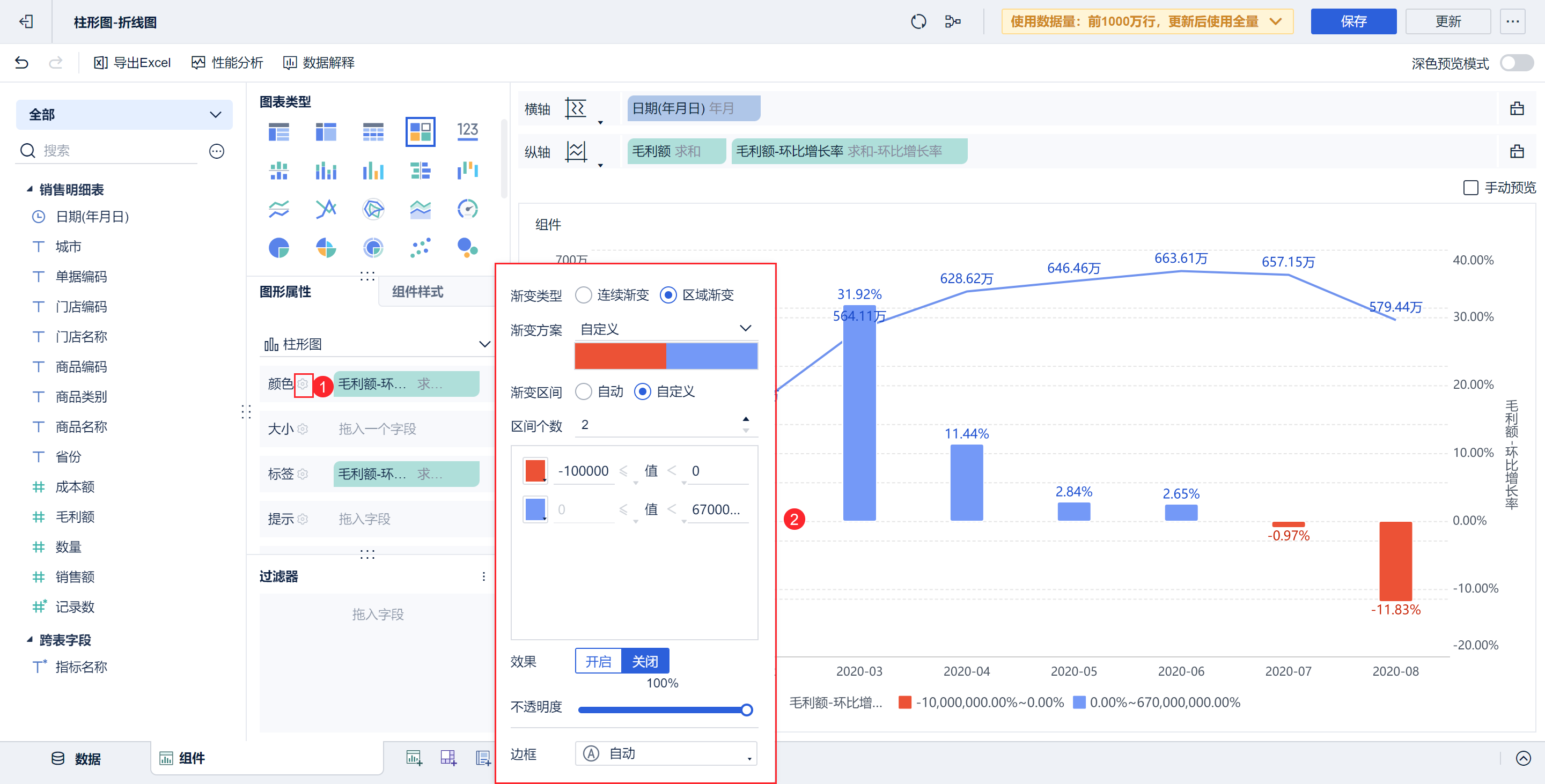Check the 手动预览 checkbox
This screenshot has height=784, width=1545.
click(1470, 188)
